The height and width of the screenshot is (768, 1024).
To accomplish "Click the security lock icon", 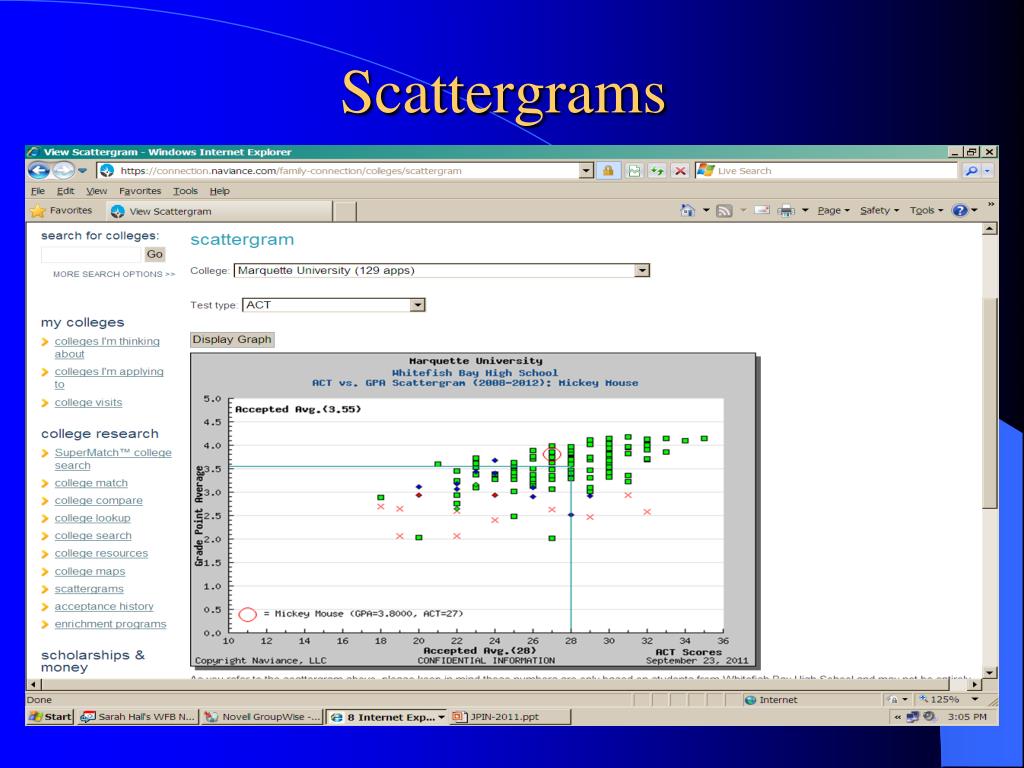I will [x=608, y=171].
